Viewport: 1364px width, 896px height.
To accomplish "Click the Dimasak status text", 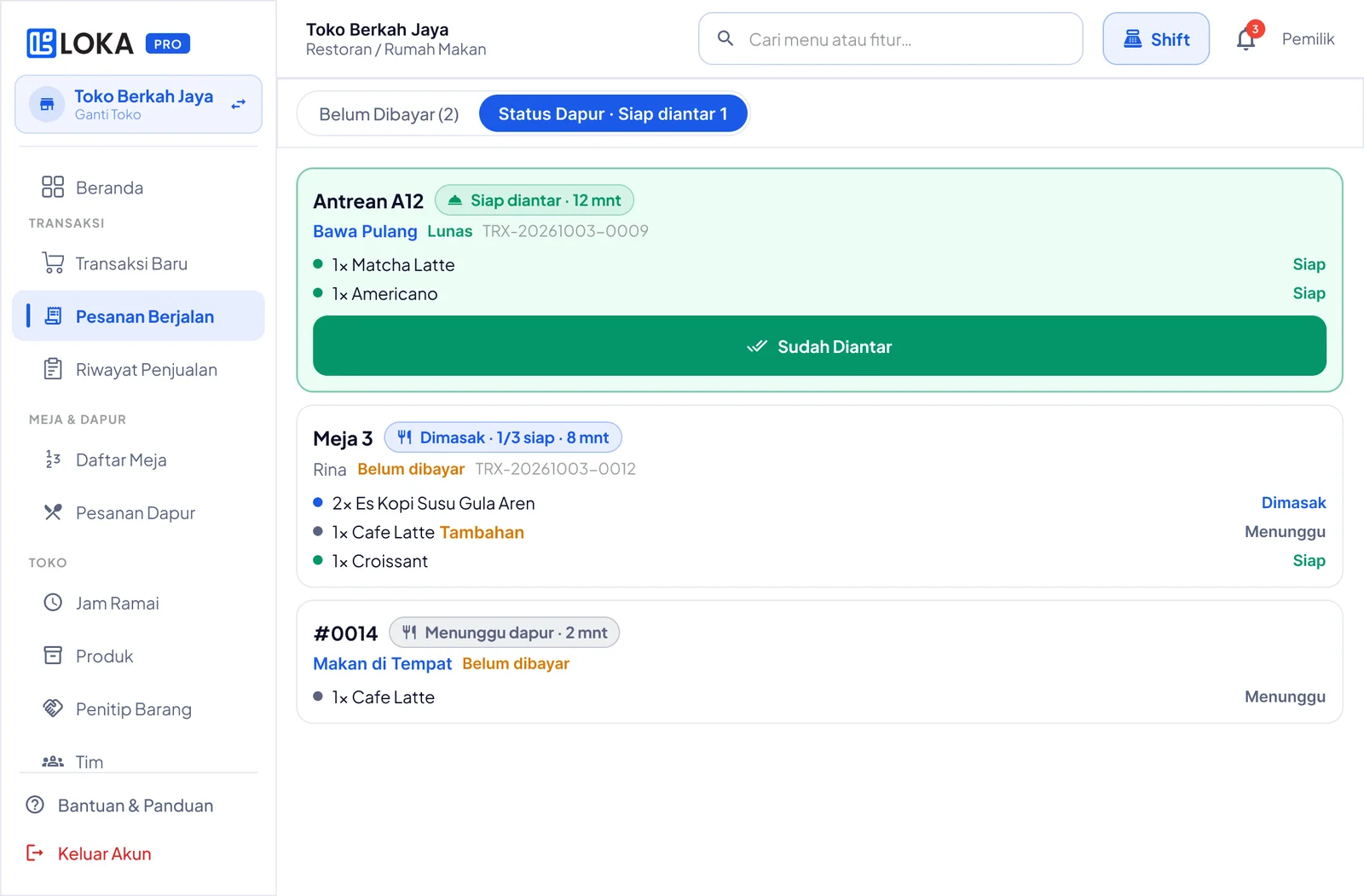I will (x=1293, y=503).
